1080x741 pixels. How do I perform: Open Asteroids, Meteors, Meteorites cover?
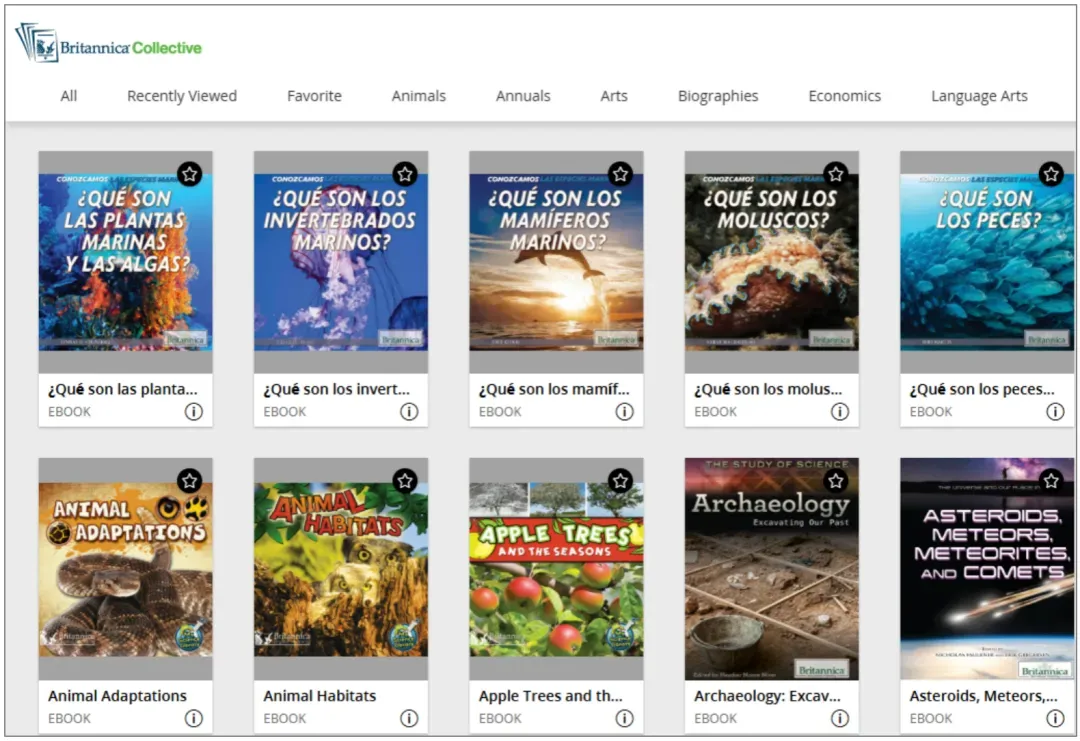click(x=987, y=569)
